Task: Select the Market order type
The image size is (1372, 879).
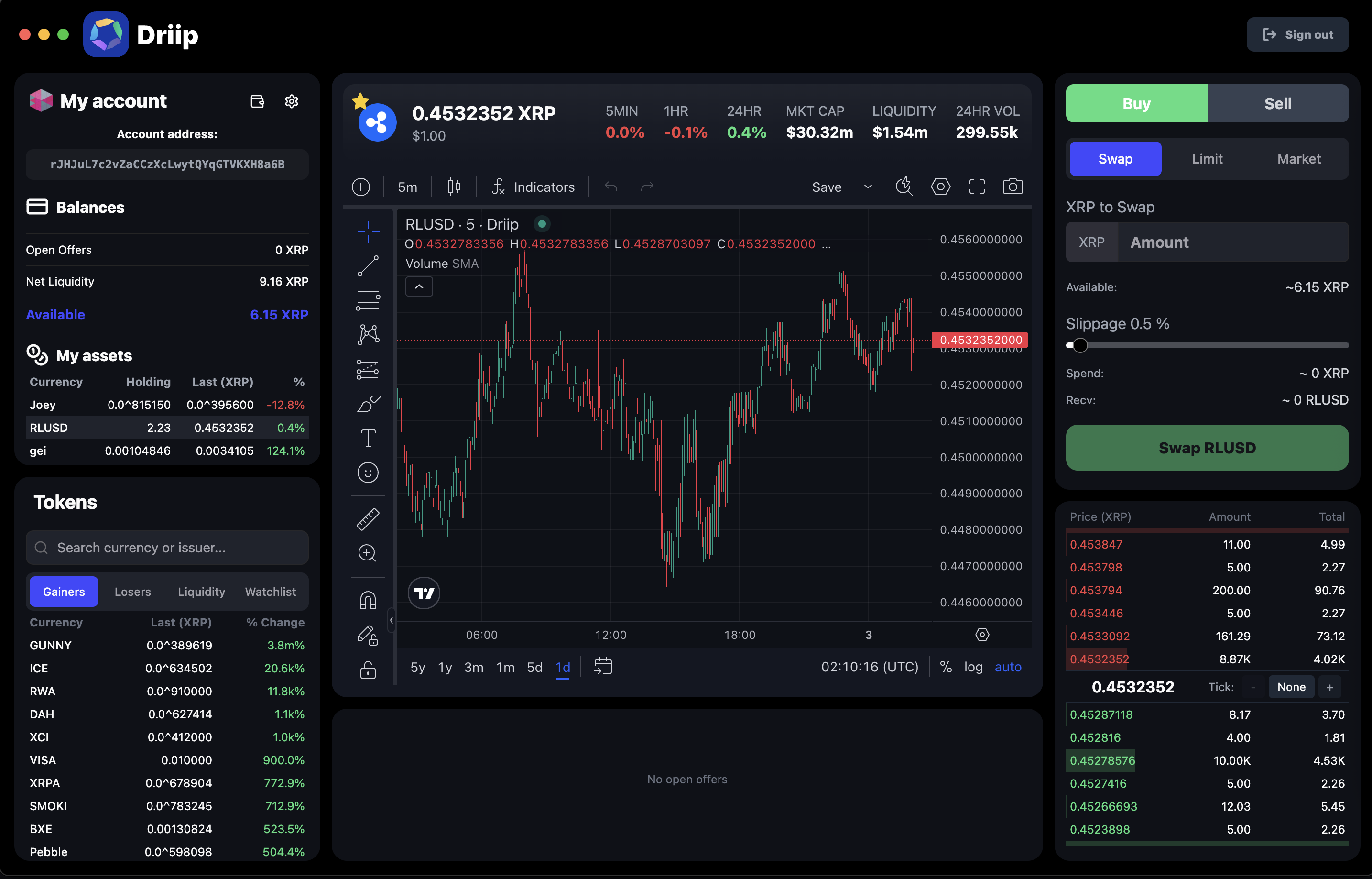Action: coord(1299,159)
